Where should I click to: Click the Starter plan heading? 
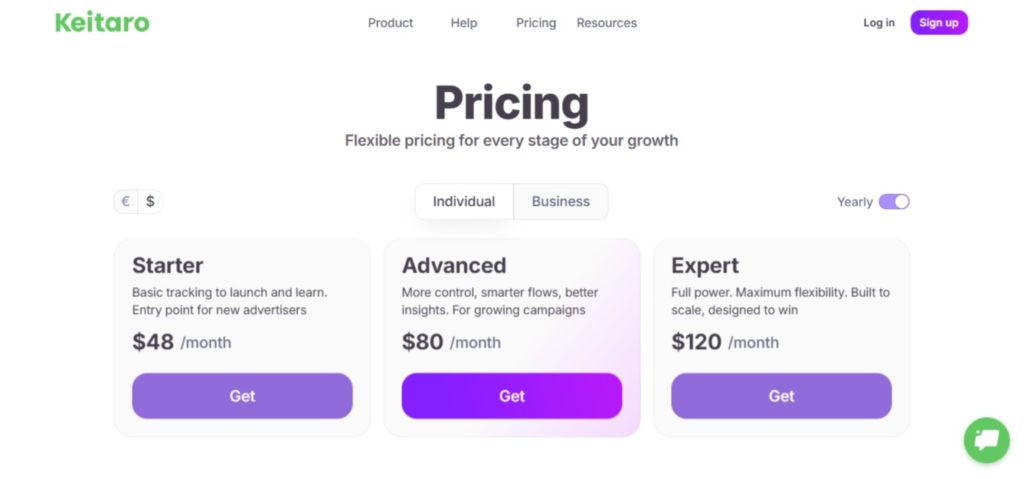click(x=167, y=265)
